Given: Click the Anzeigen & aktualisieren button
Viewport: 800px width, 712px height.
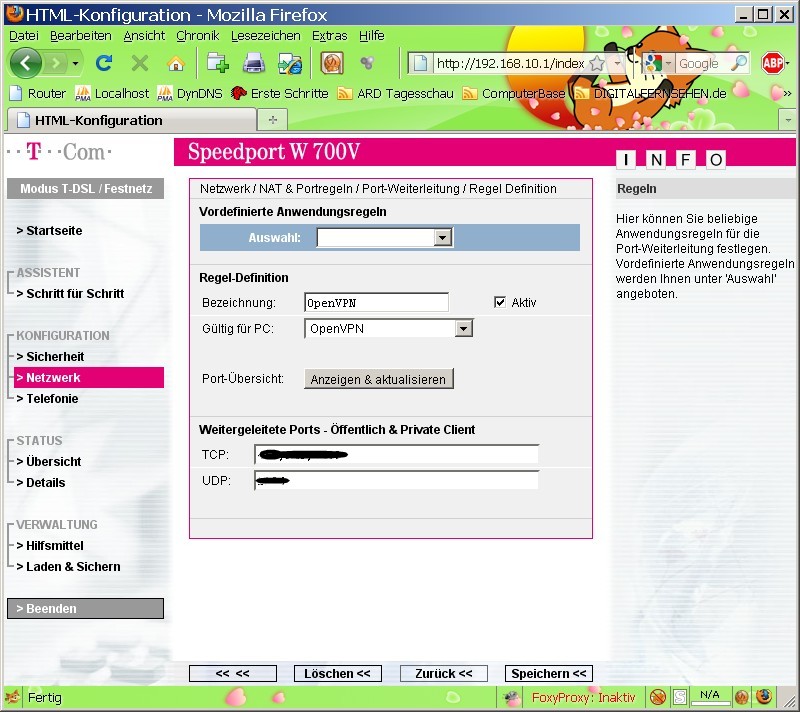Looking at the screenshot, I should 379,379.
